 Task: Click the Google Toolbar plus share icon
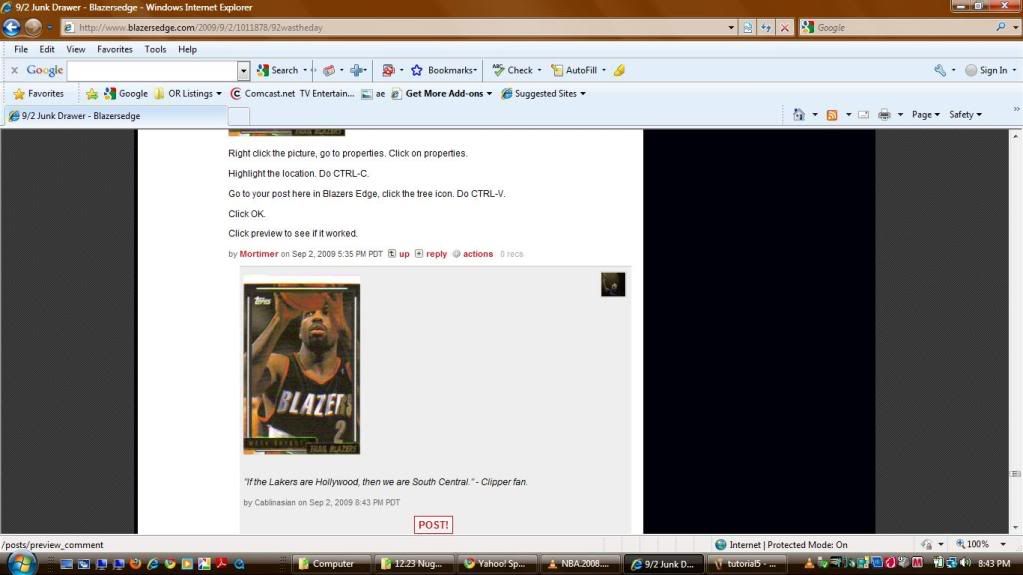click(x=356, y=70)
